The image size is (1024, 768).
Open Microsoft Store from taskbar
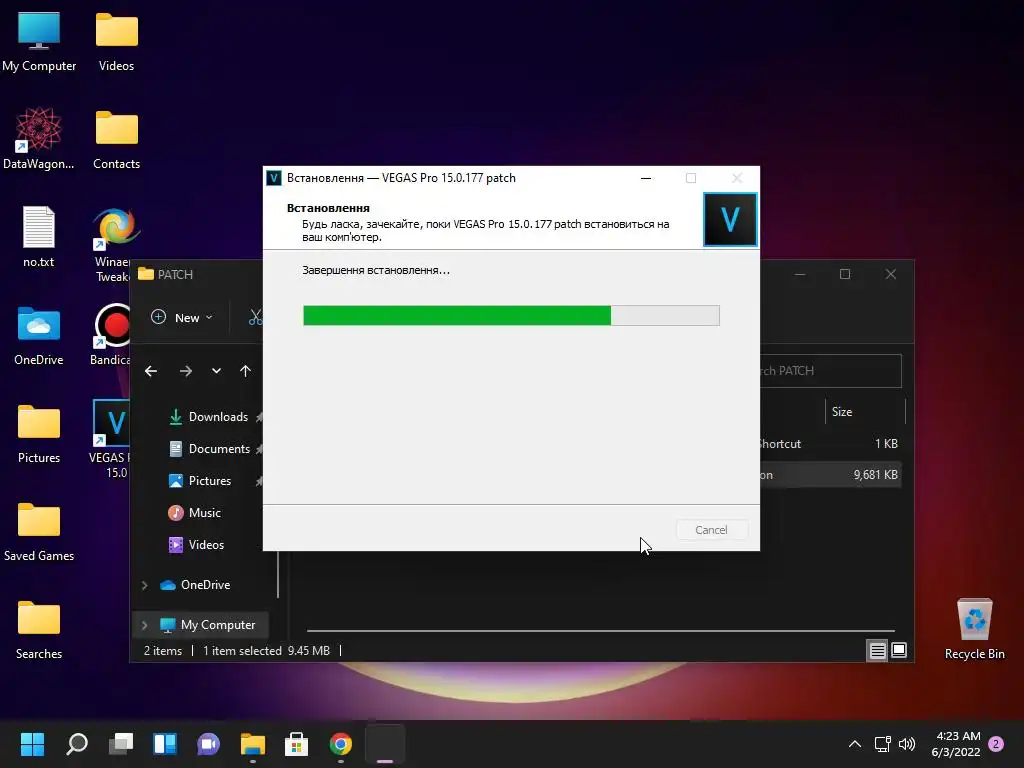296,744
